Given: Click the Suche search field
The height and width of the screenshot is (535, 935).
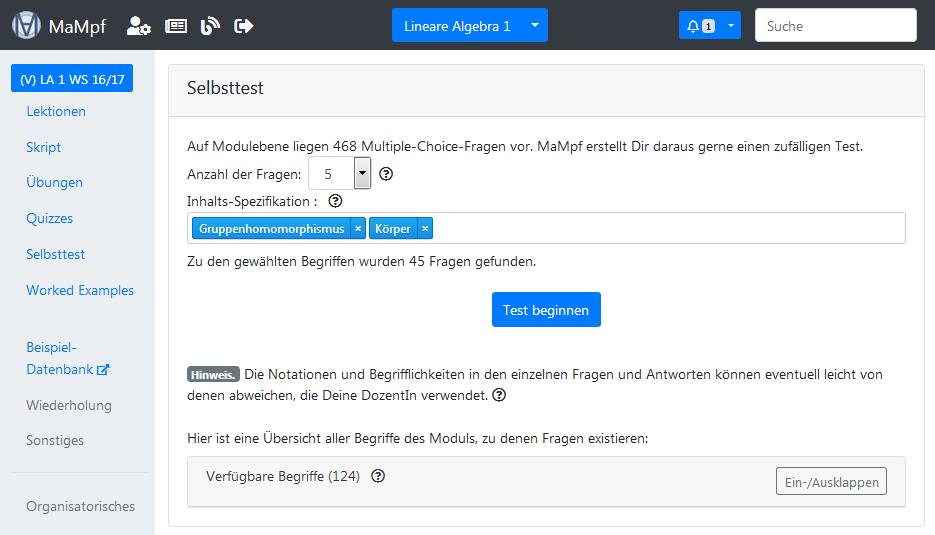Looking at the screenshot, I should click(835, 26).
